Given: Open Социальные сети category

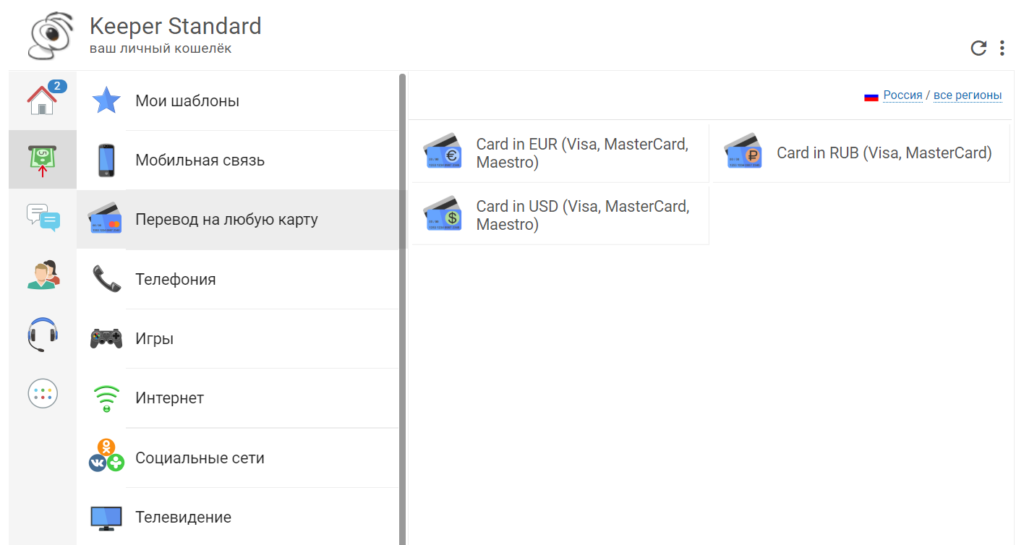Looking at the screenshot, I should tap(238, 458).
